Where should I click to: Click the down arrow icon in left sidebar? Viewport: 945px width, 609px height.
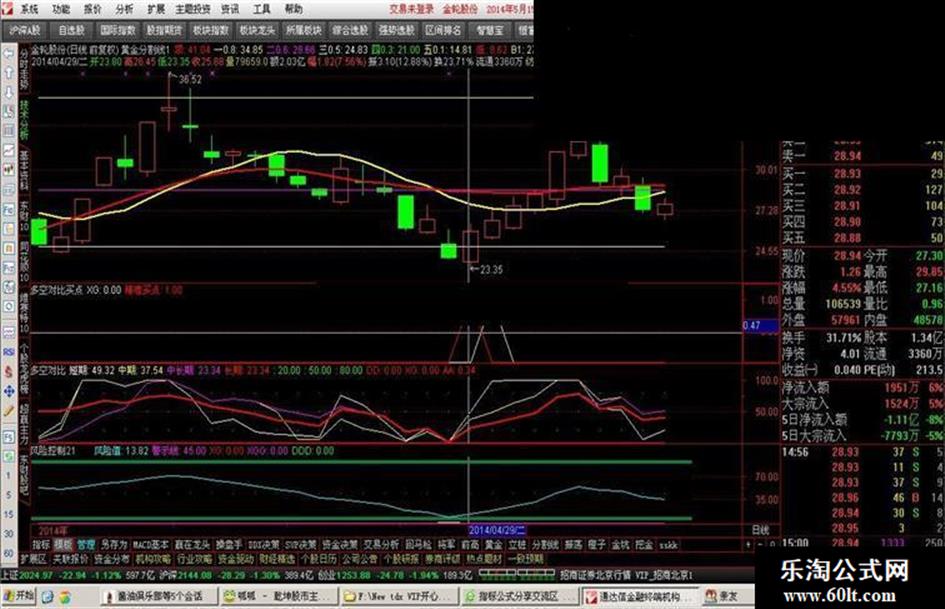click(8, 93)
